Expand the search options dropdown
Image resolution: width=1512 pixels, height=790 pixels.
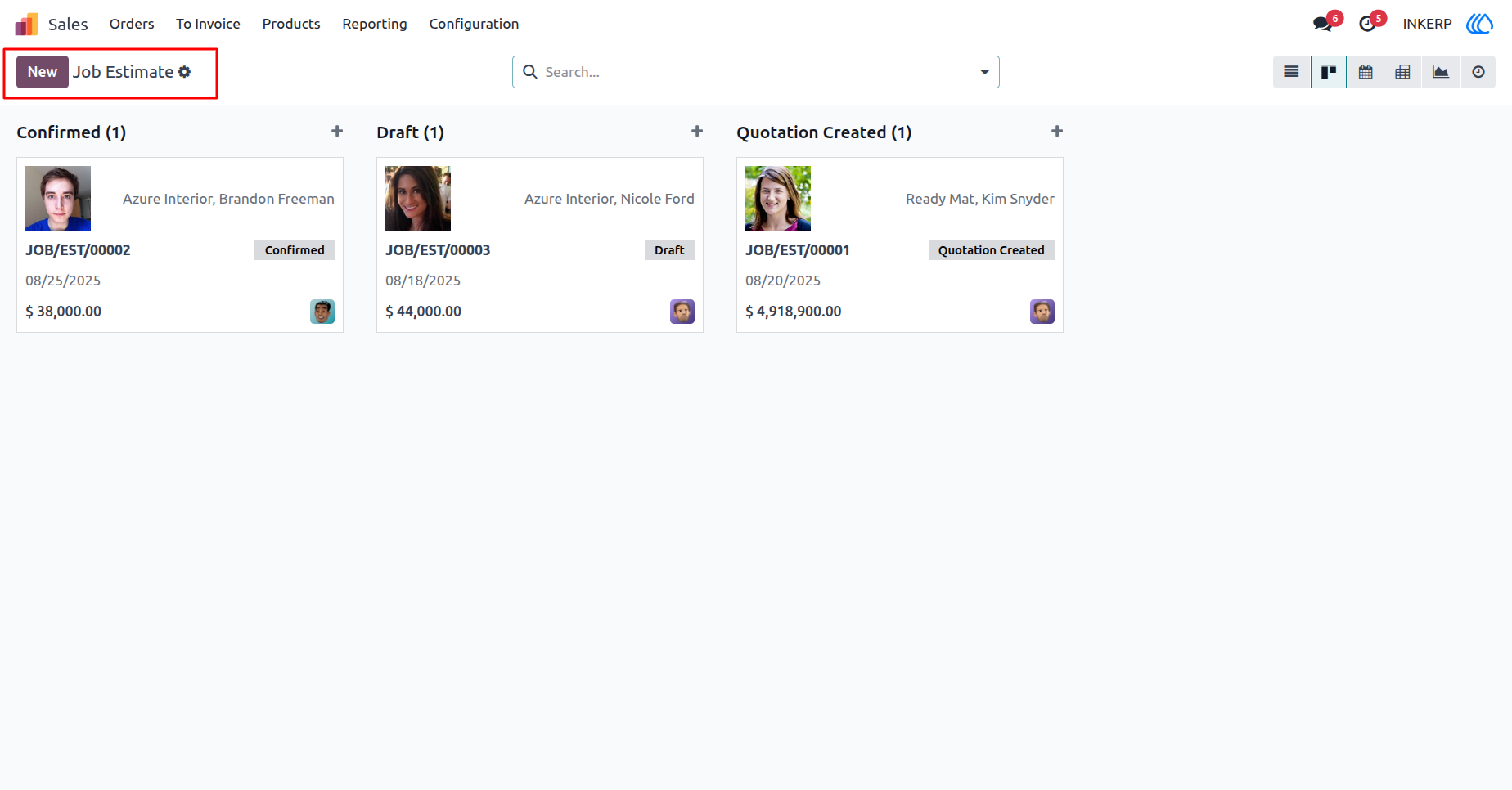click(984, 72)
